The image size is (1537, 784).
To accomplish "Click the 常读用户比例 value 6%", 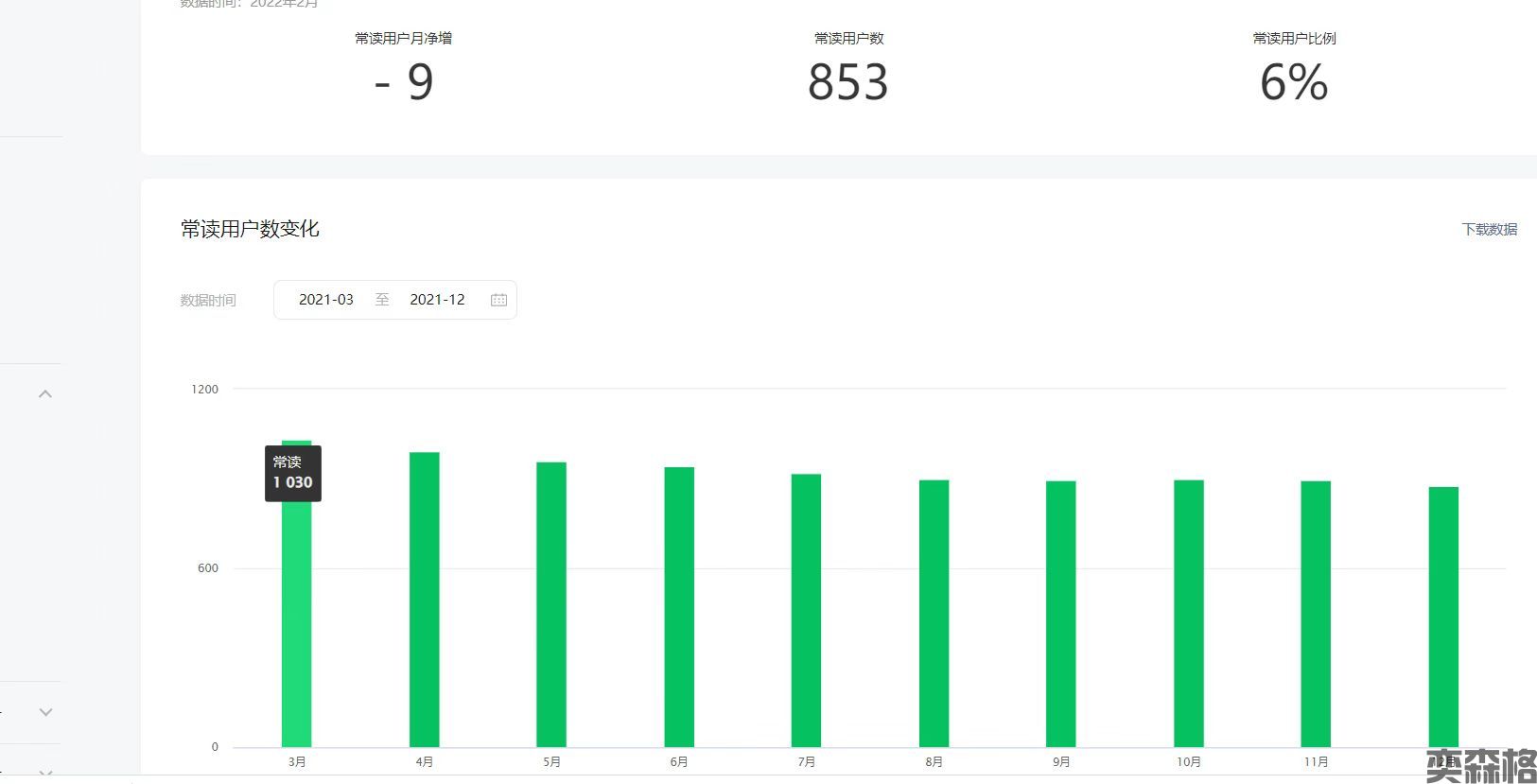I will pyautogui.click(x=1294, y=82).
